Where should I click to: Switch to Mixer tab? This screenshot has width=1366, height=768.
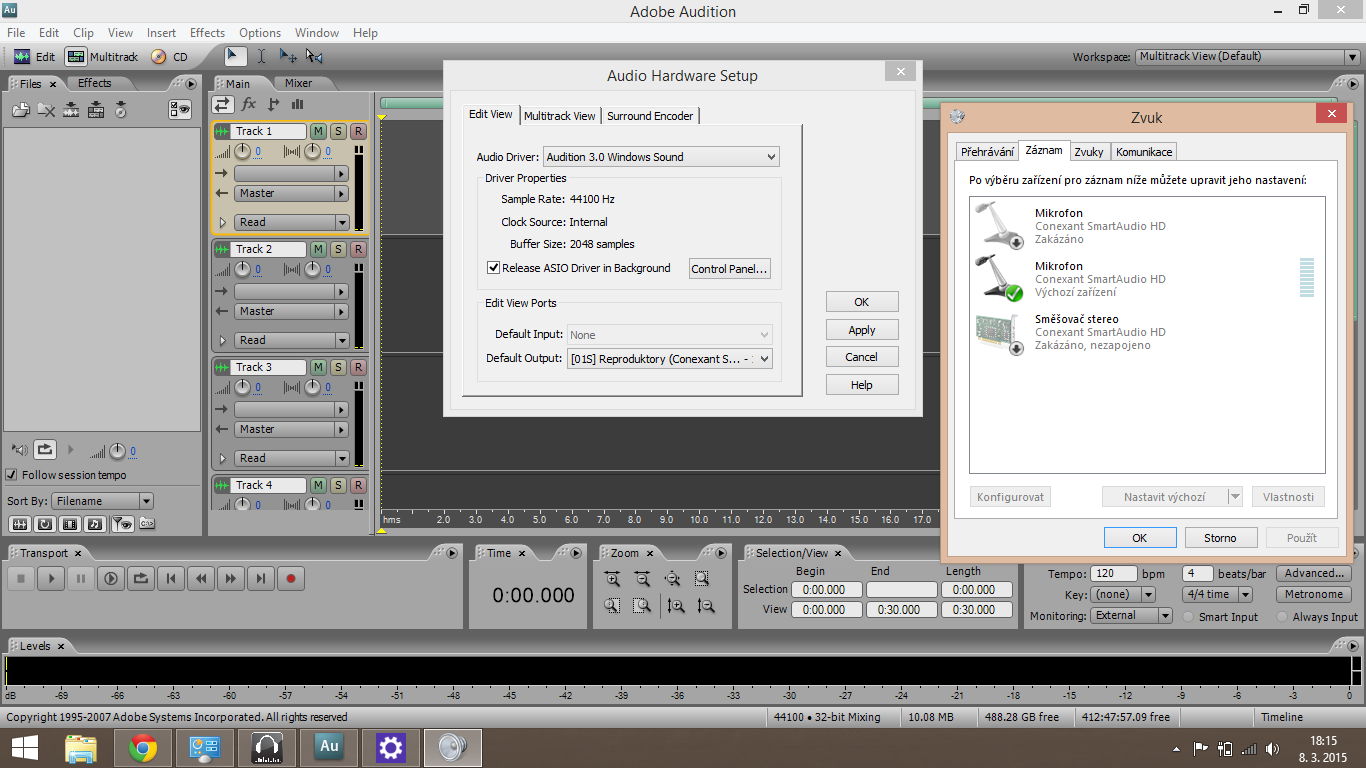pos(298,83)
